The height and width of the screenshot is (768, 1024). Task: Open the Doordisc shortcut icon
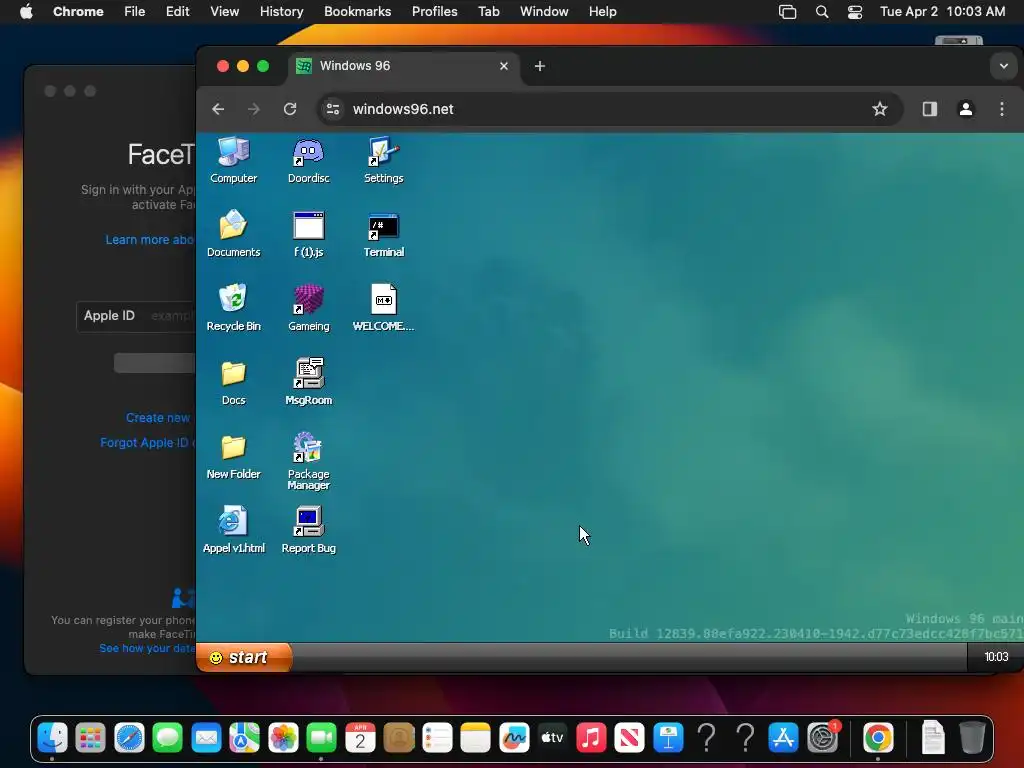coord(308,159)
